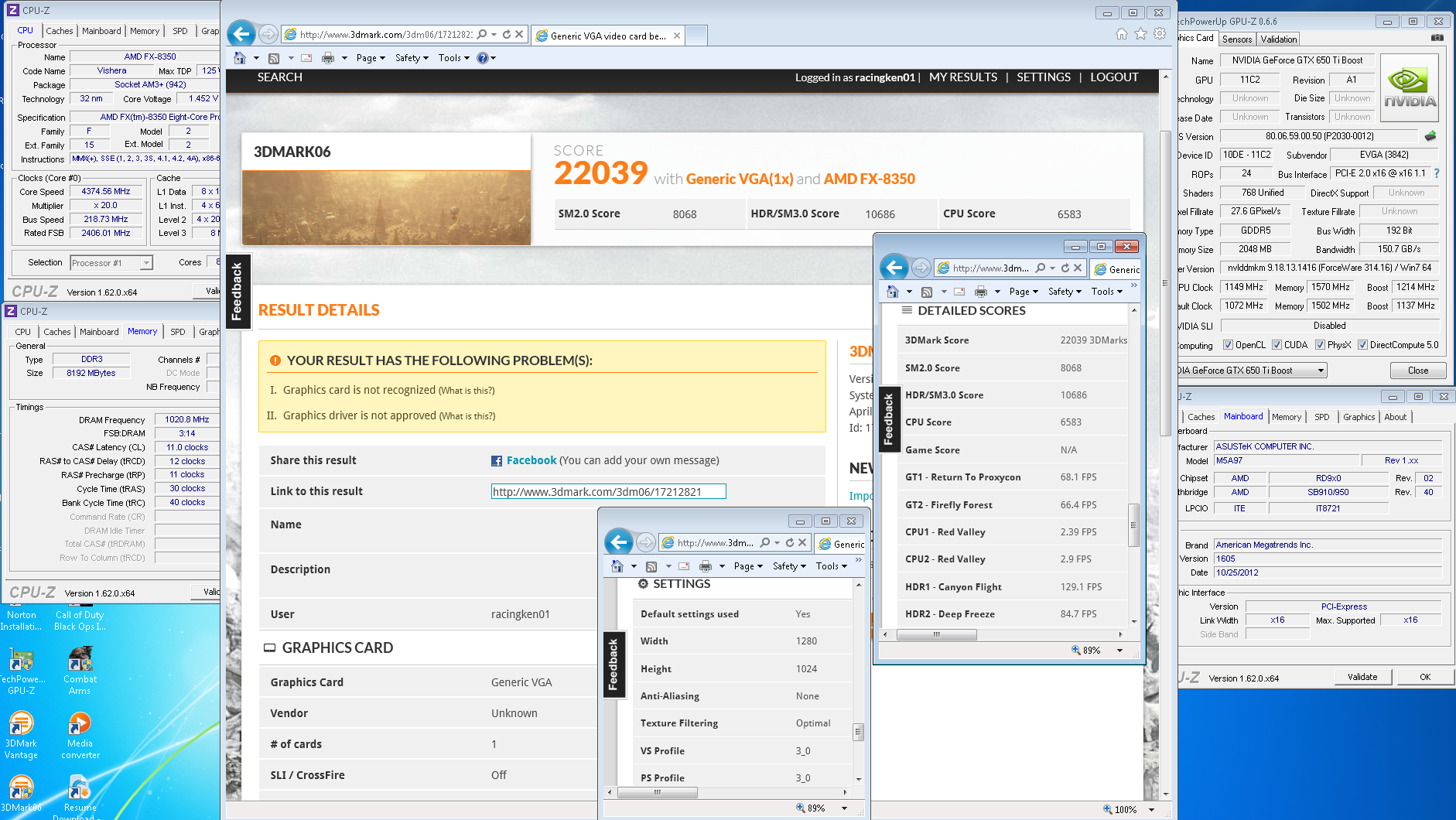Open Page dropdown in main browser command bar
Viewport: 1456px width, 820px height.
pos(371,58)
